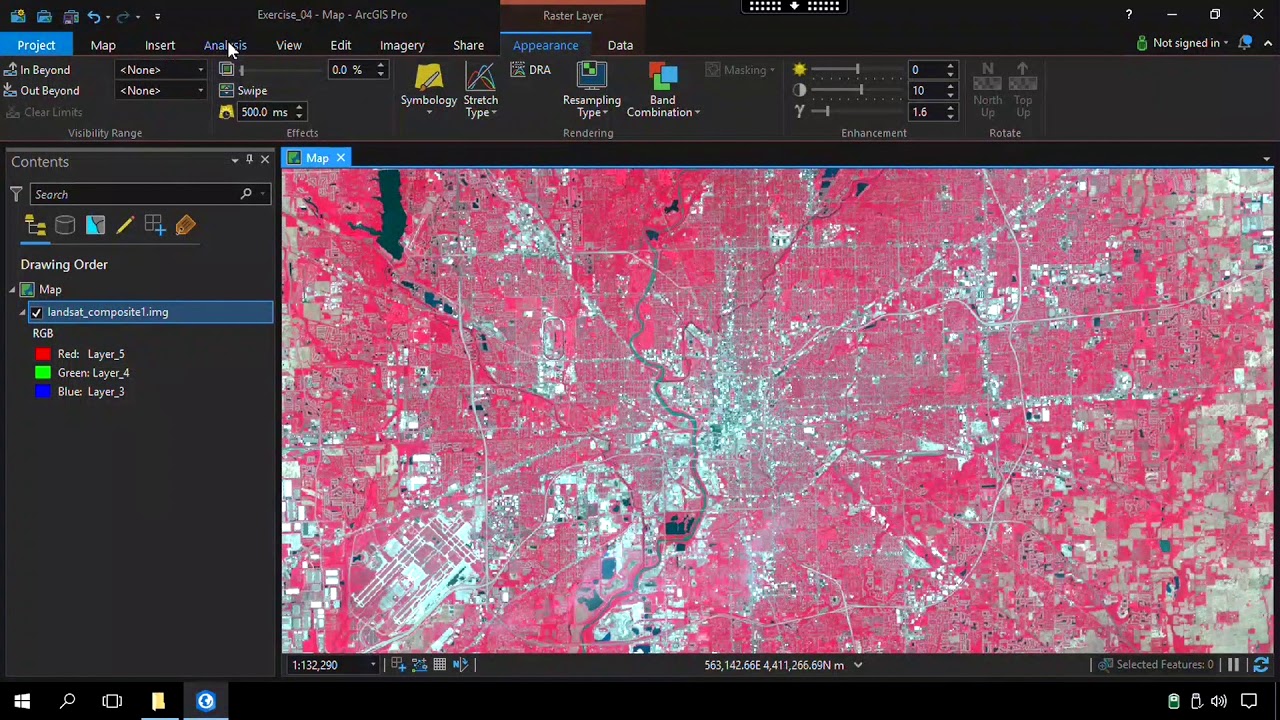Open the notifications bell icon
1280x720 pixels.
coord(1245,43)
